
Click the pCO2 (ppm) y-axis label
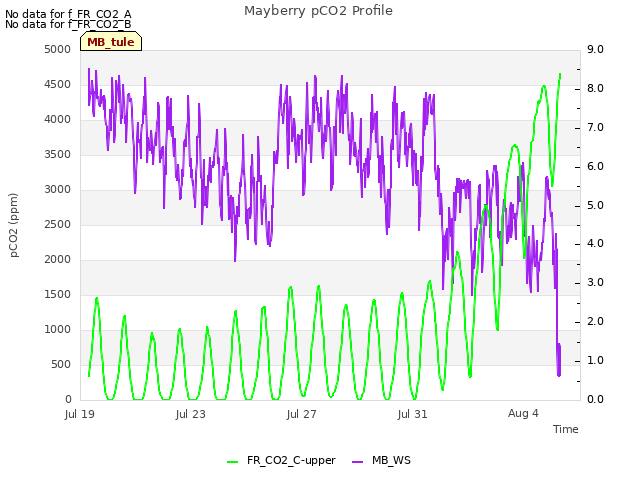(14, 225)
